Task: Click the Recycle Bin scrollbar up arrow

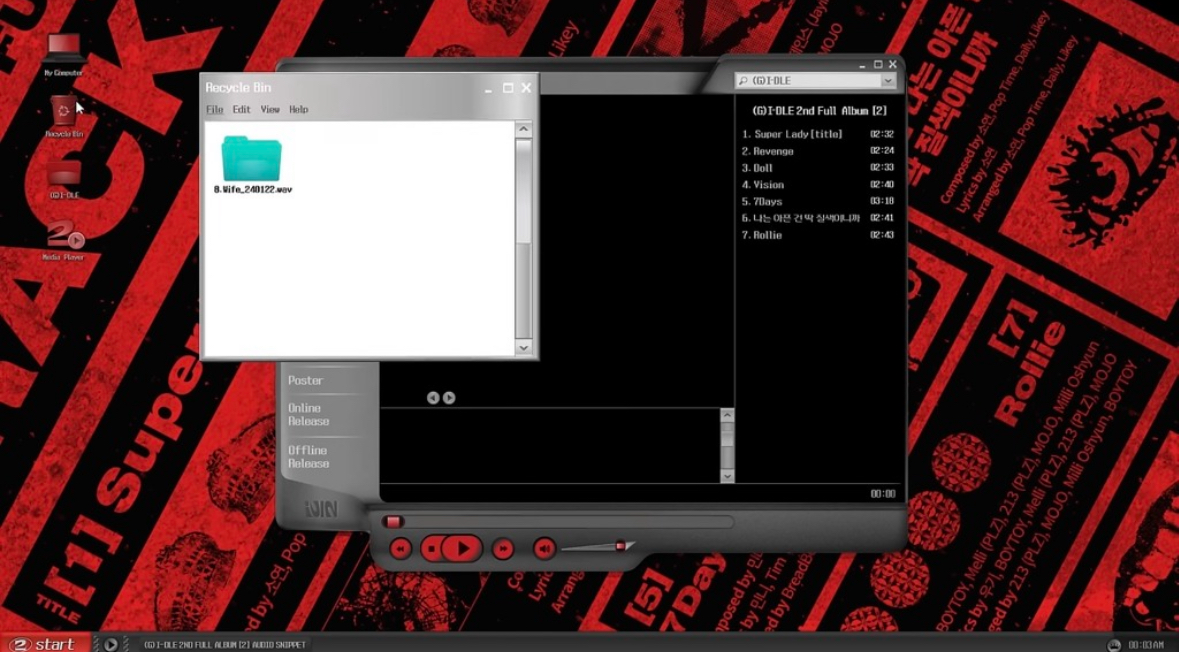Action: [x=523, y=129]
